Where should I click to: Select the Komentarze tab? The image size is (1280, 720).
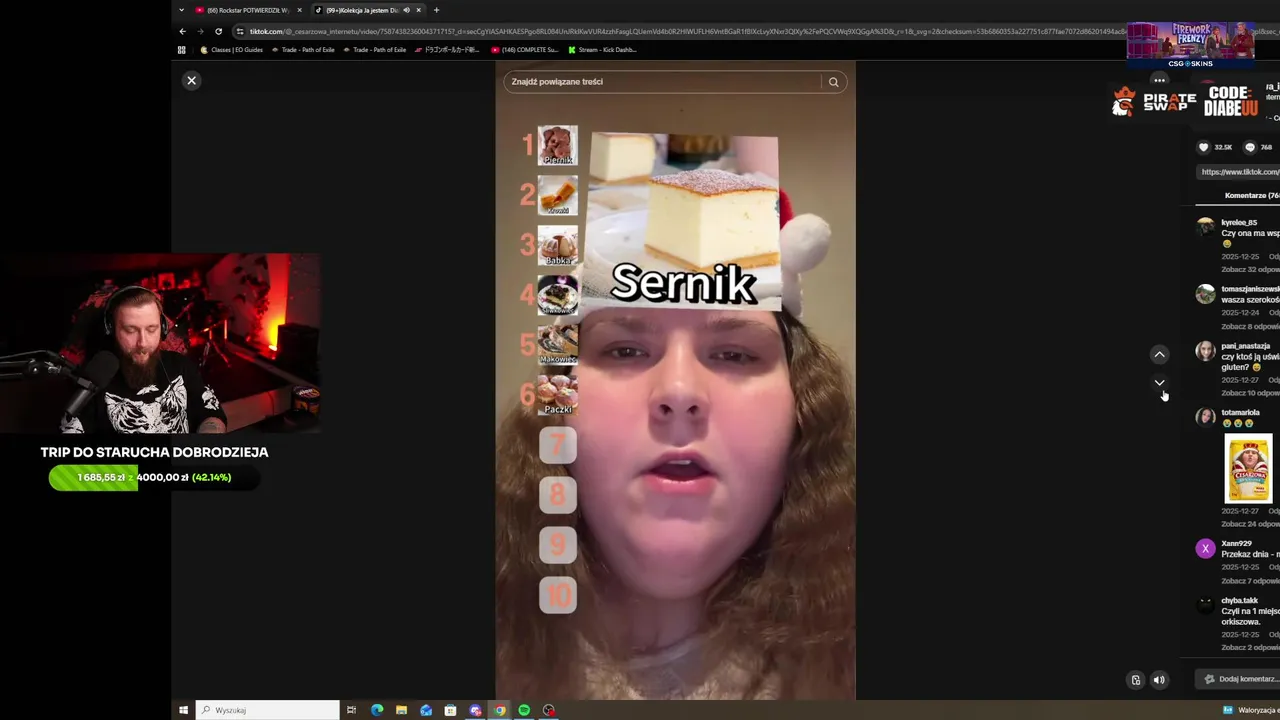pyautogui.click(x=1252, y=195)
